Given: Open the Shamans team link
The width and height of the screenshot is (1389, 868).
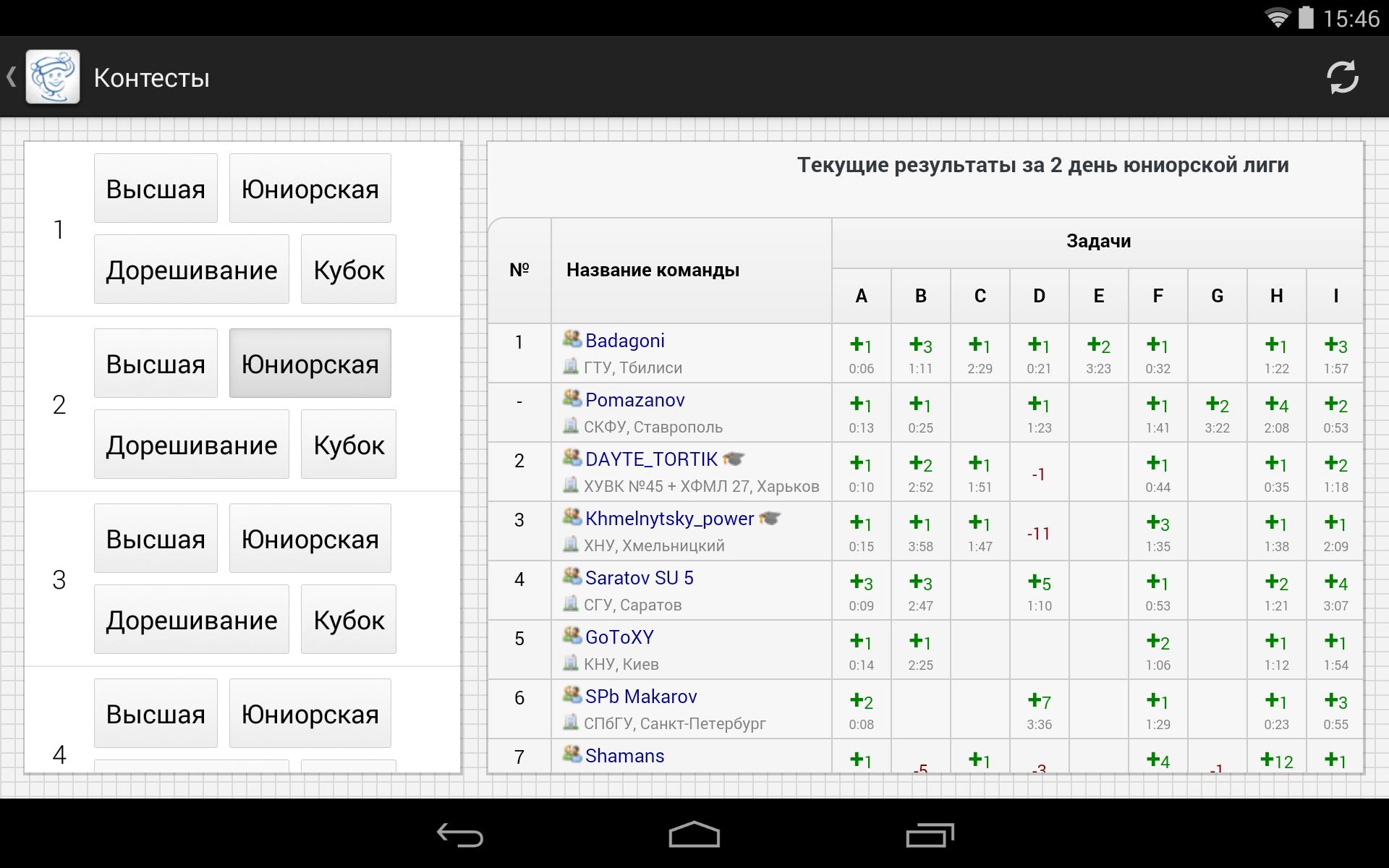Looking at the screenshot, I should pyautogui.click(x=625, y=756).
